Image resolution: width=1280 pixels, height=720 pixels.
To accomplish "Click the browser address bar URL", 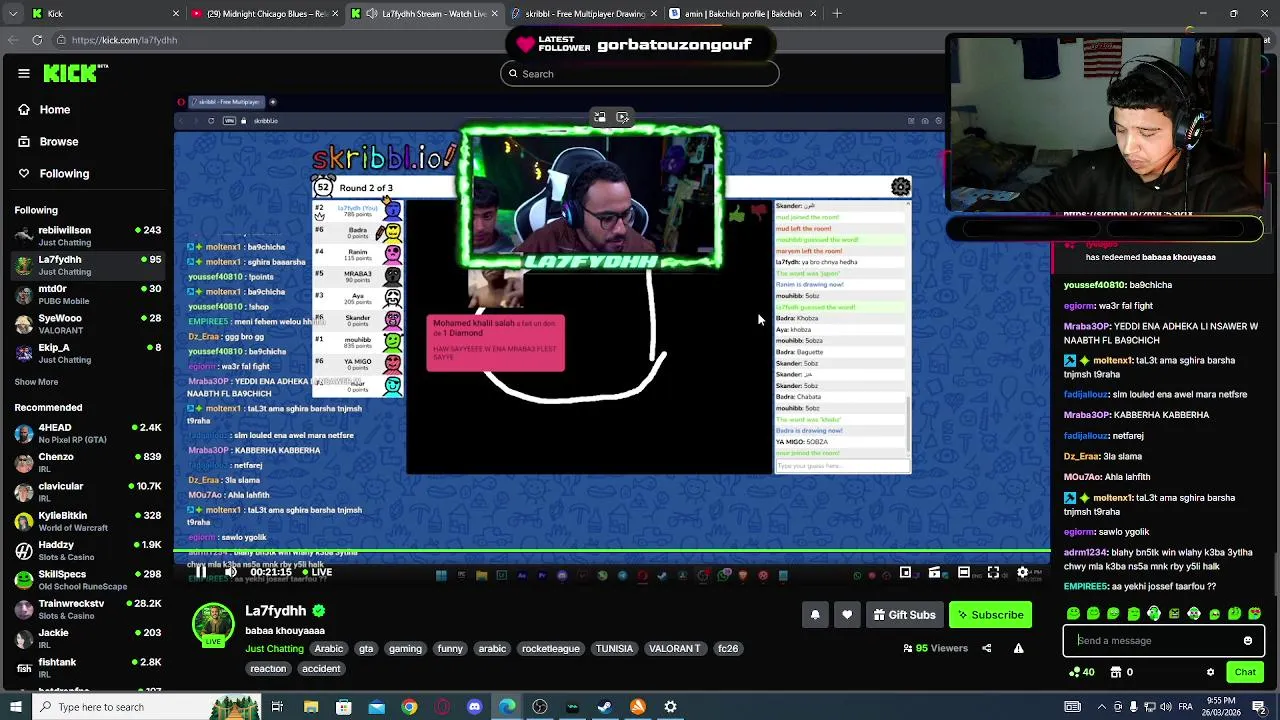I will pyautogui.click(x=124, y=40).
